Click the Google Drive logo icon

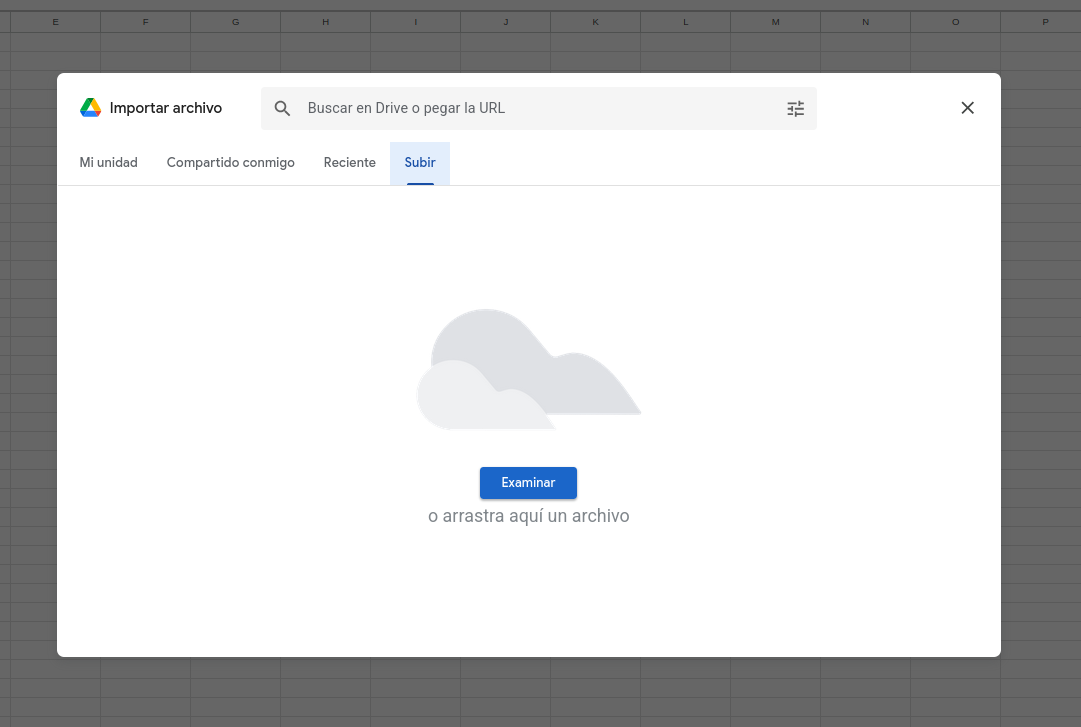[91, 108]
